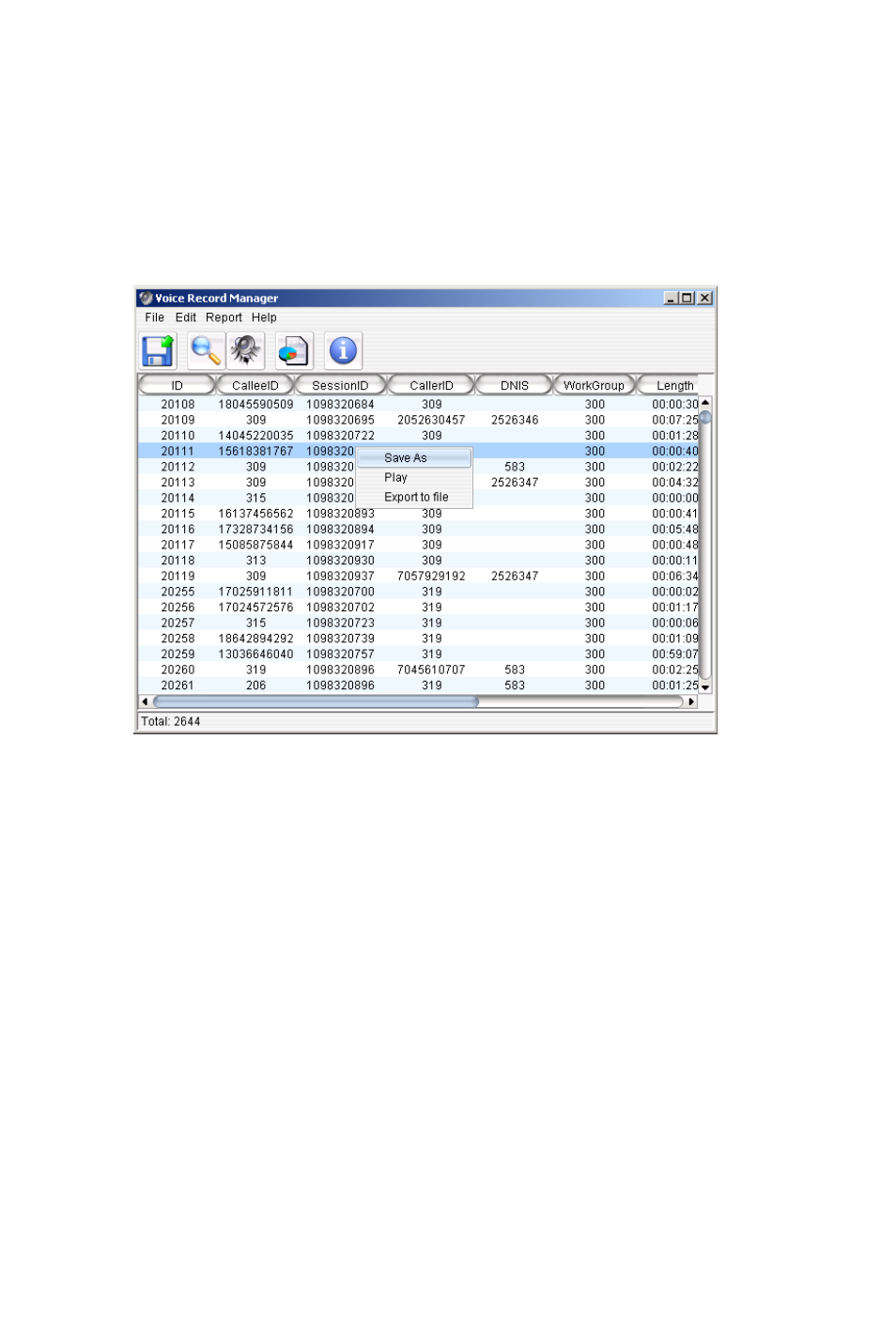Maximize the Voice Record Manager window
The image size is (896, 1325).
pyautogui.click(x=687, y=298)
